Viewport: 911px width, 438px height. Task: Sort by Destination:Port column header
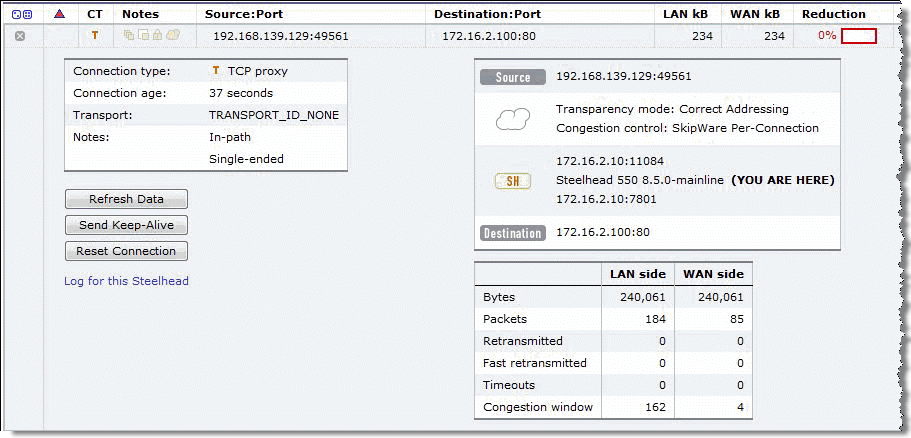(488, 14)
